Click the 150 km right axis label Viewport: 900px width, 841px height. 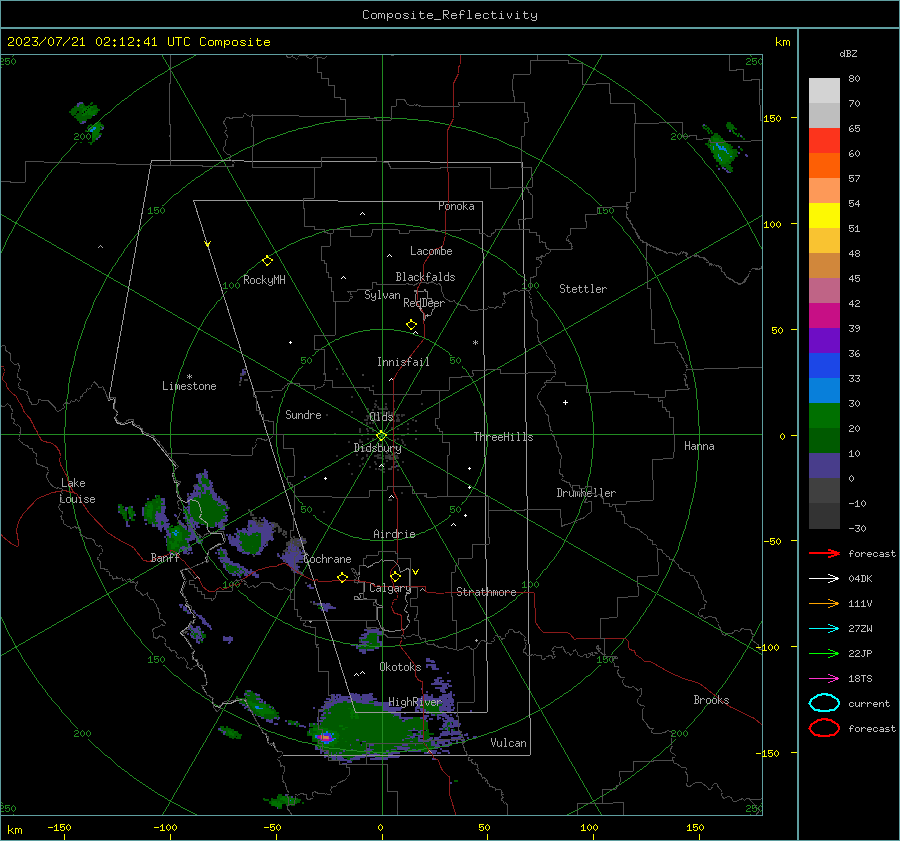(772, 118)
